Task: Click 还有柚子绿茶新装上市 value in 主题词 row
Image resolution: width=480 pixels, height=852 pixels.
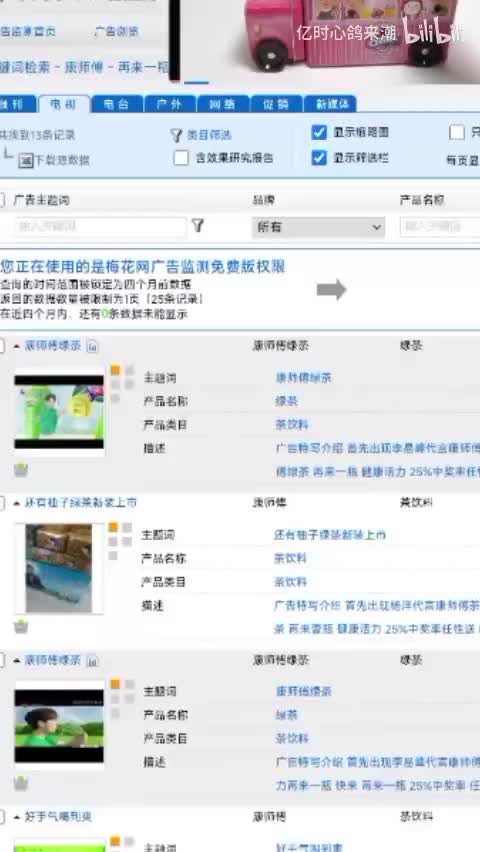Action: pyautogui.click(x=329, y=535)
